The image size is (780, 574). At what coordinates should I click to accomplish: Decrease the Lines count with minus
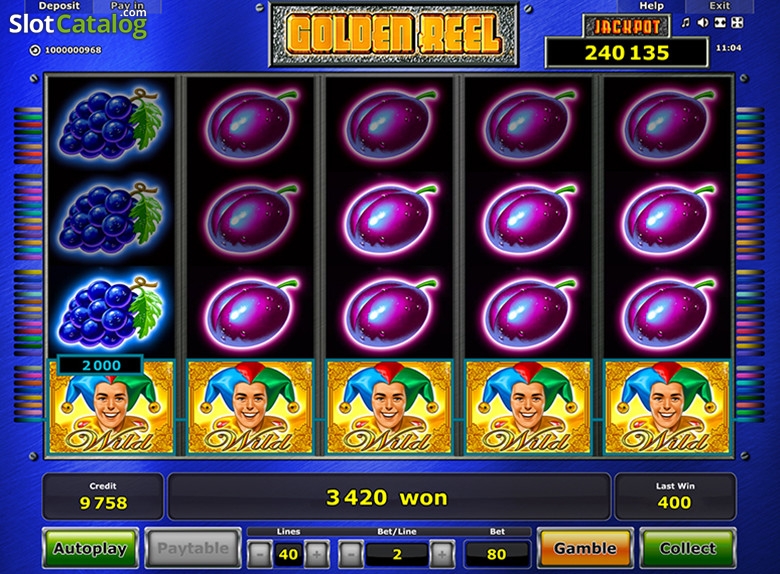pyautogui.click(x=260, y=554)
